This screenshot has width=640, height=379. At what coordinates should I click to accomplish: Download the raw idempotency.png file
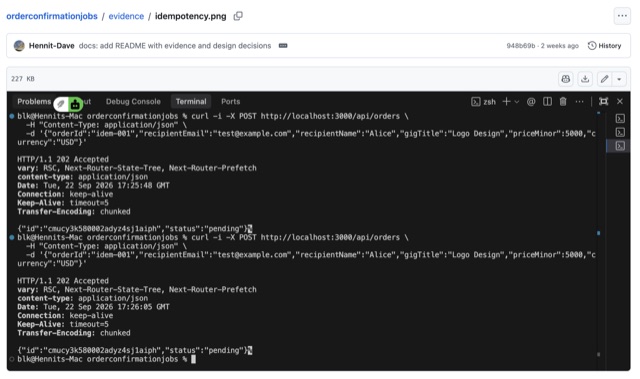[585, 79]
